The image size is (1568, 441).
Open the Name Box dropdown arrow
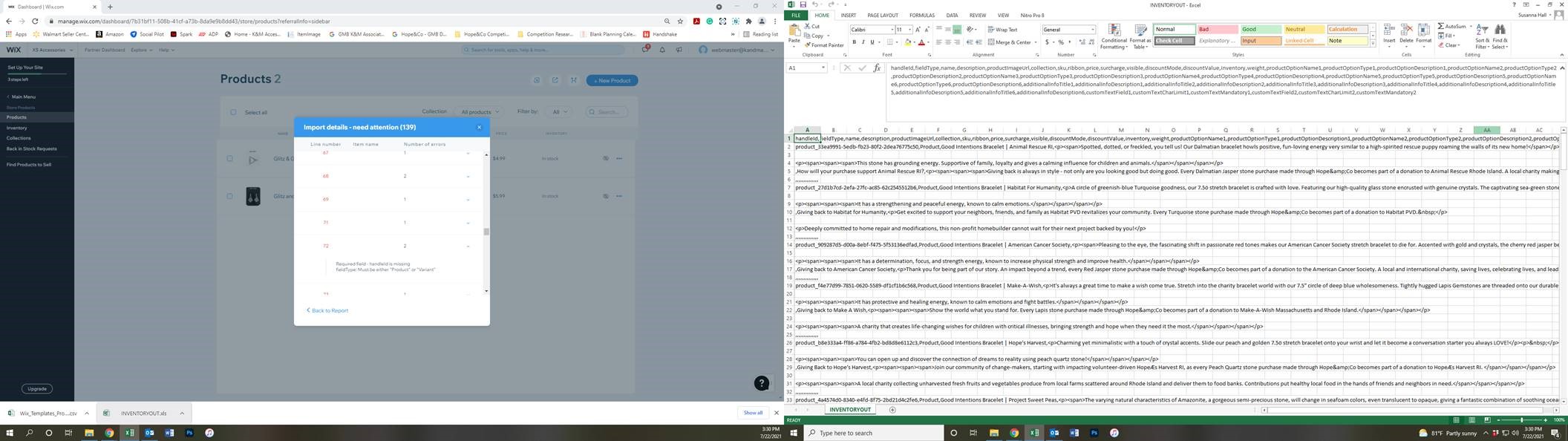[823, 68]
